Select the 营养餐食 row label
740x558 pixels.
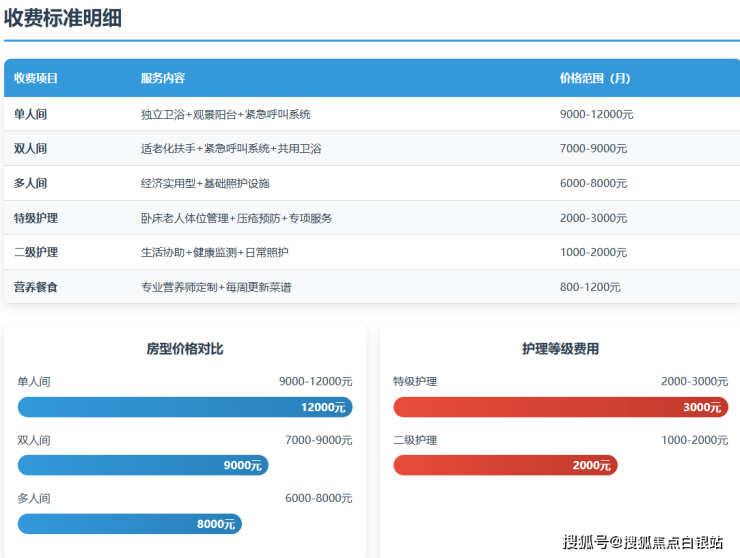point(36,287)
